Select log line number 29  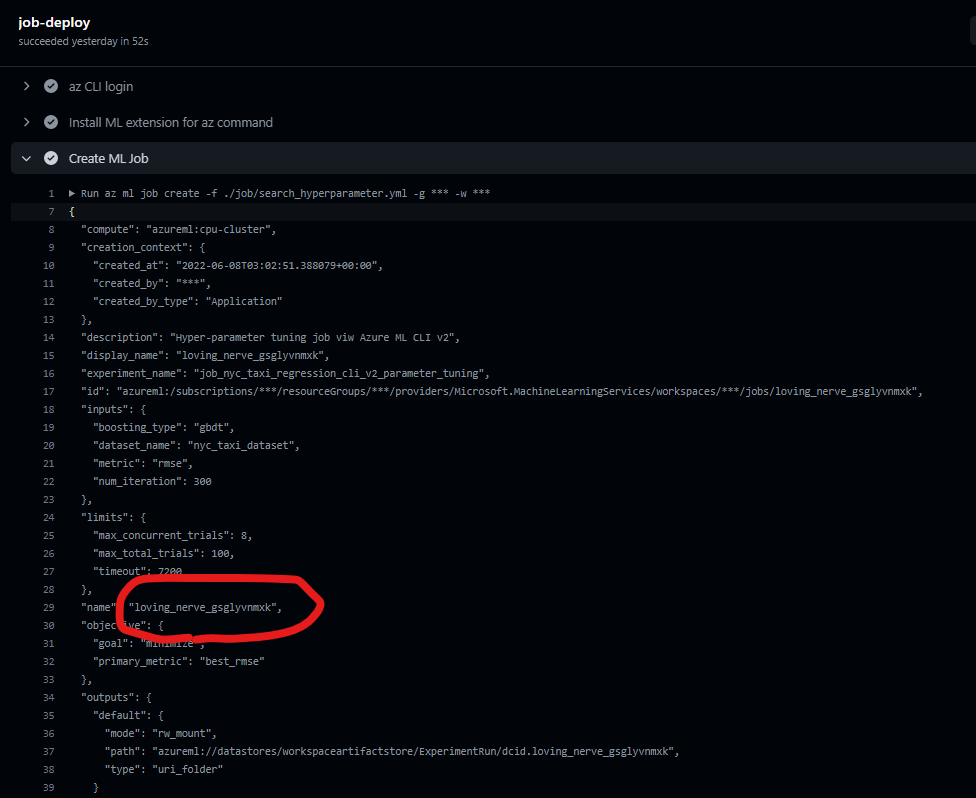coord(49,608)
